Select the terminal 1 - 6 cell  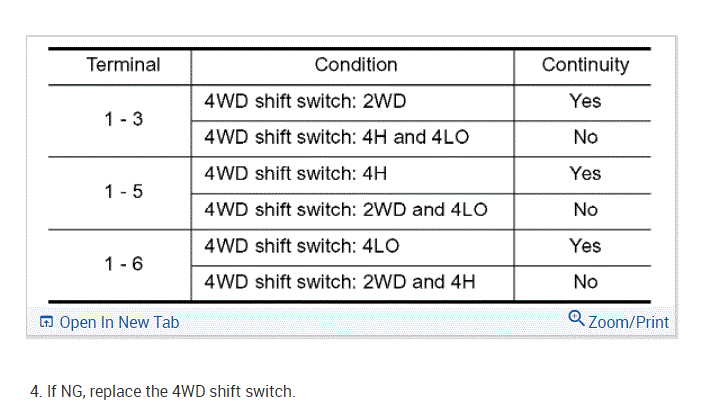[x=123, y=263]
